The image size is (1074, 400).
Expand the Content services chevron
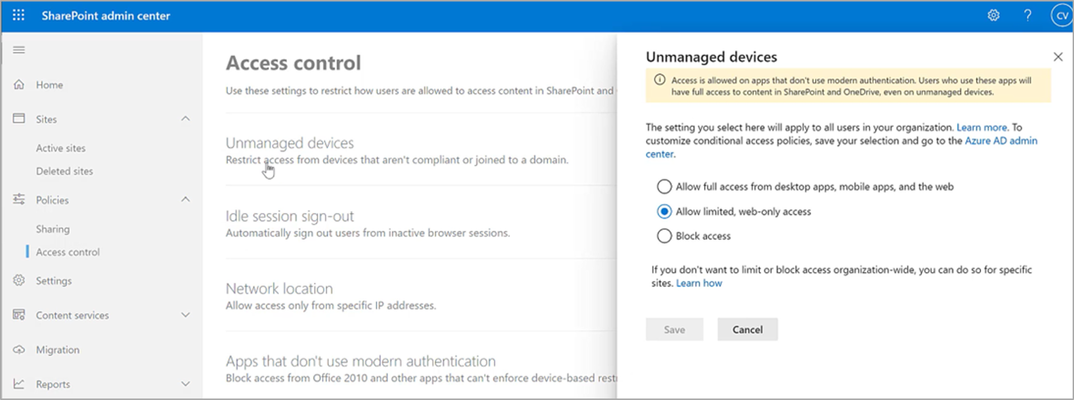(185, 315)
